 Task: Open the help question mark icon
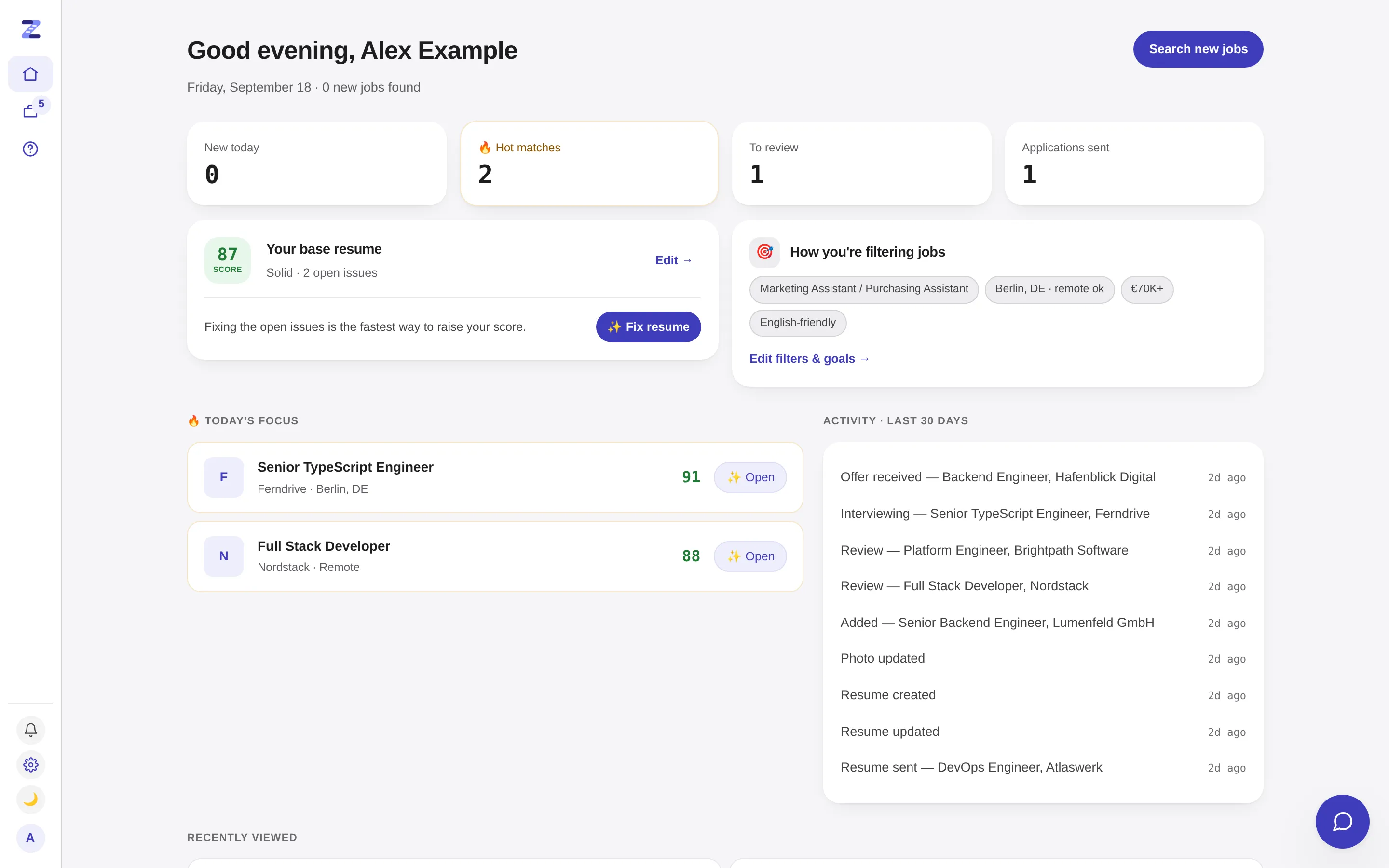click(30, 149)
